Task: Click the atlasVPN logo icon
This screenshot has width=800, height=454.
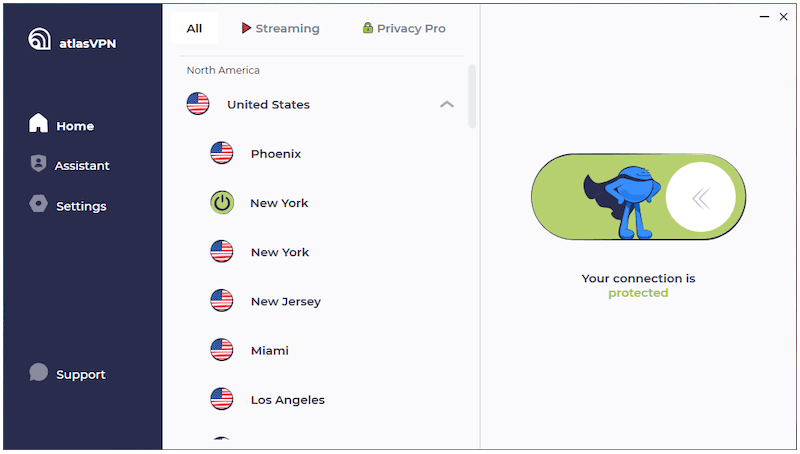Action: click(39, 39)
